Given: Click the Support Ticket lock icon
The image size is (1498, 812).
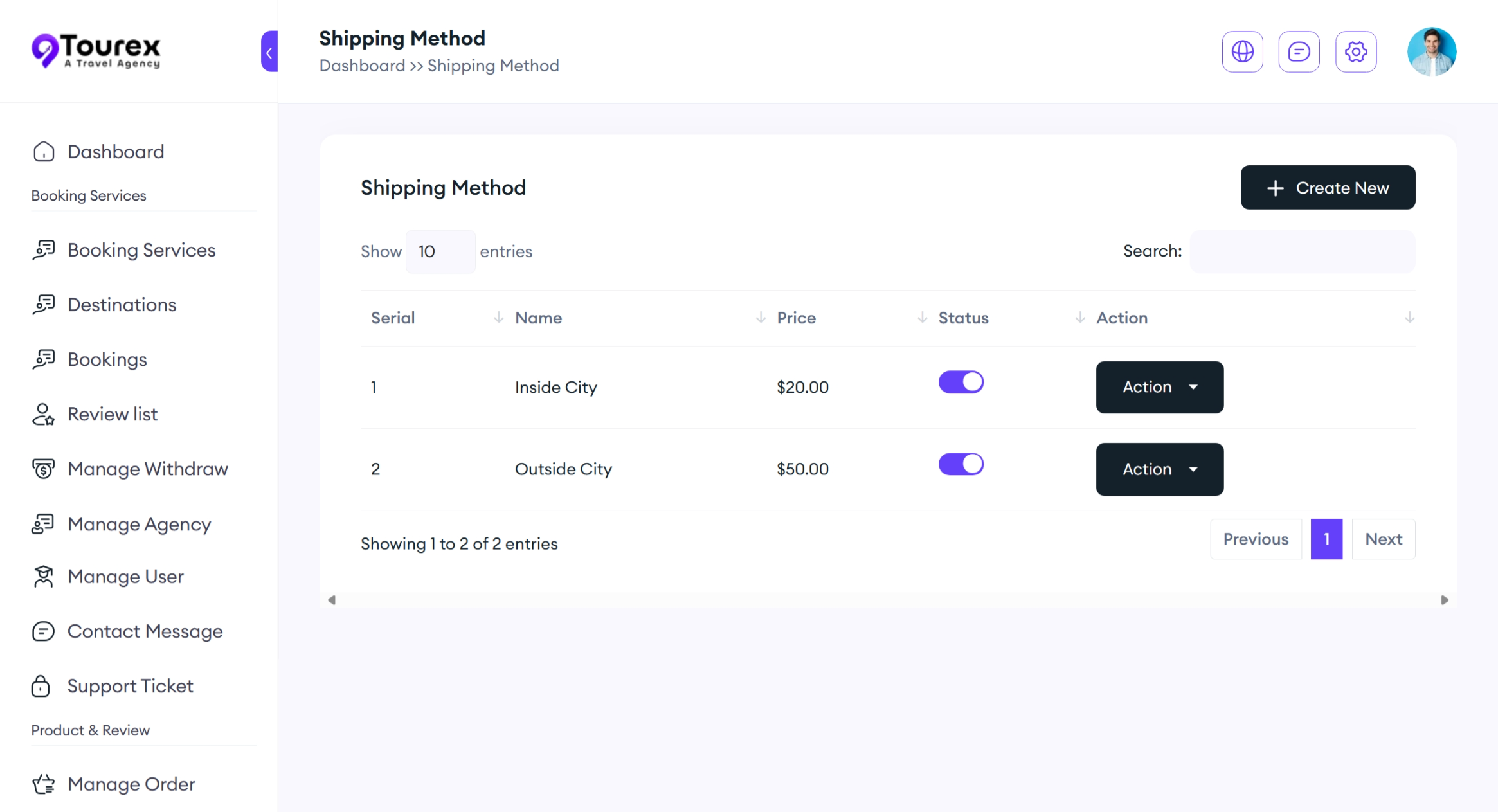Looking at the screenshot, I should pyautogui.click(x=41, y=686).
